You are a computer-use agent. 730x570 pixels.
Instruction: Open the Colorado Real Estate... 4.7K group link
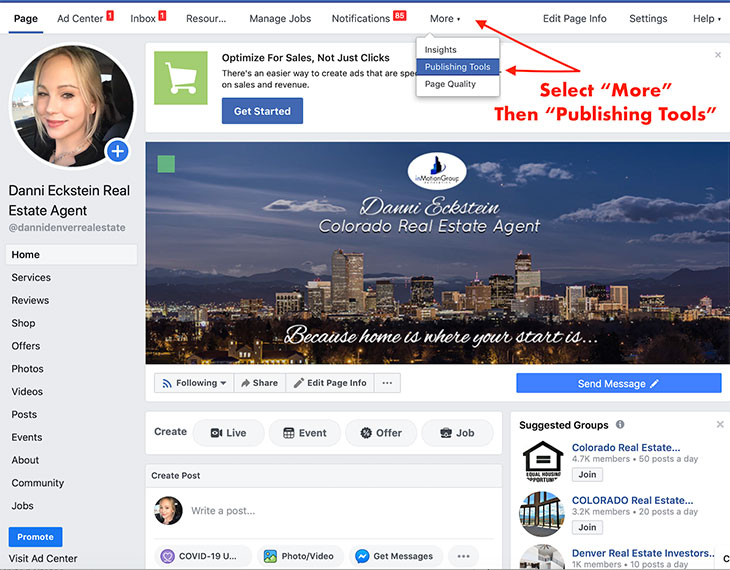pos(626,448)
